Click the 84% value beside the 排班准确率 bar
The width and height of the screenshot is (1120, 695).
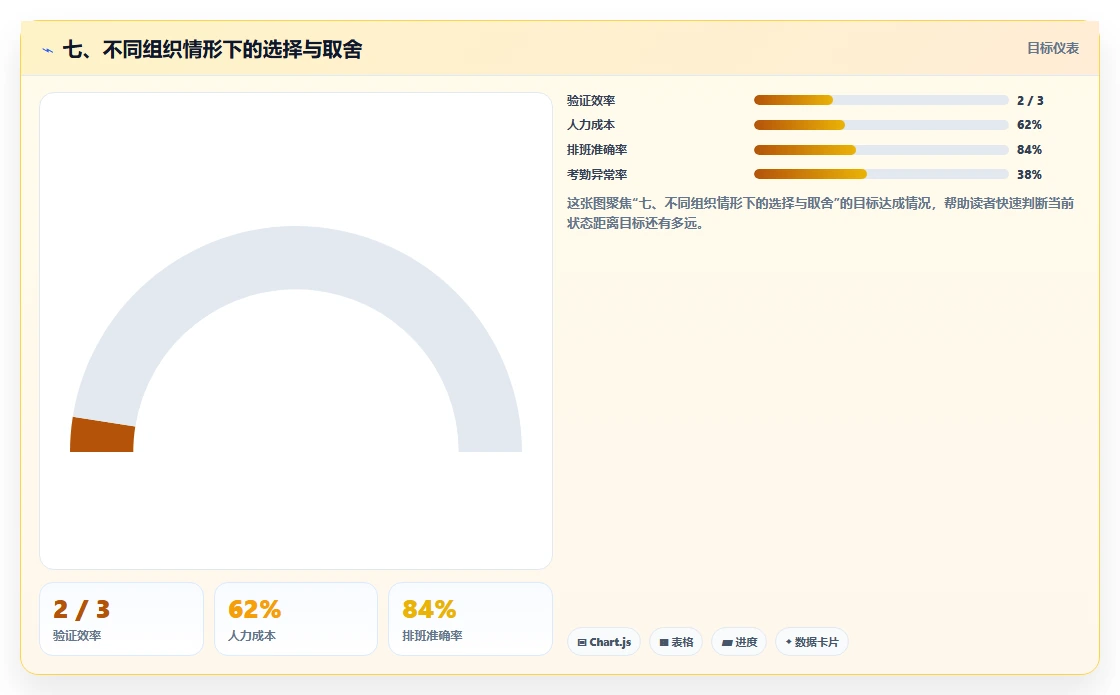click(x=1029, y=150)
